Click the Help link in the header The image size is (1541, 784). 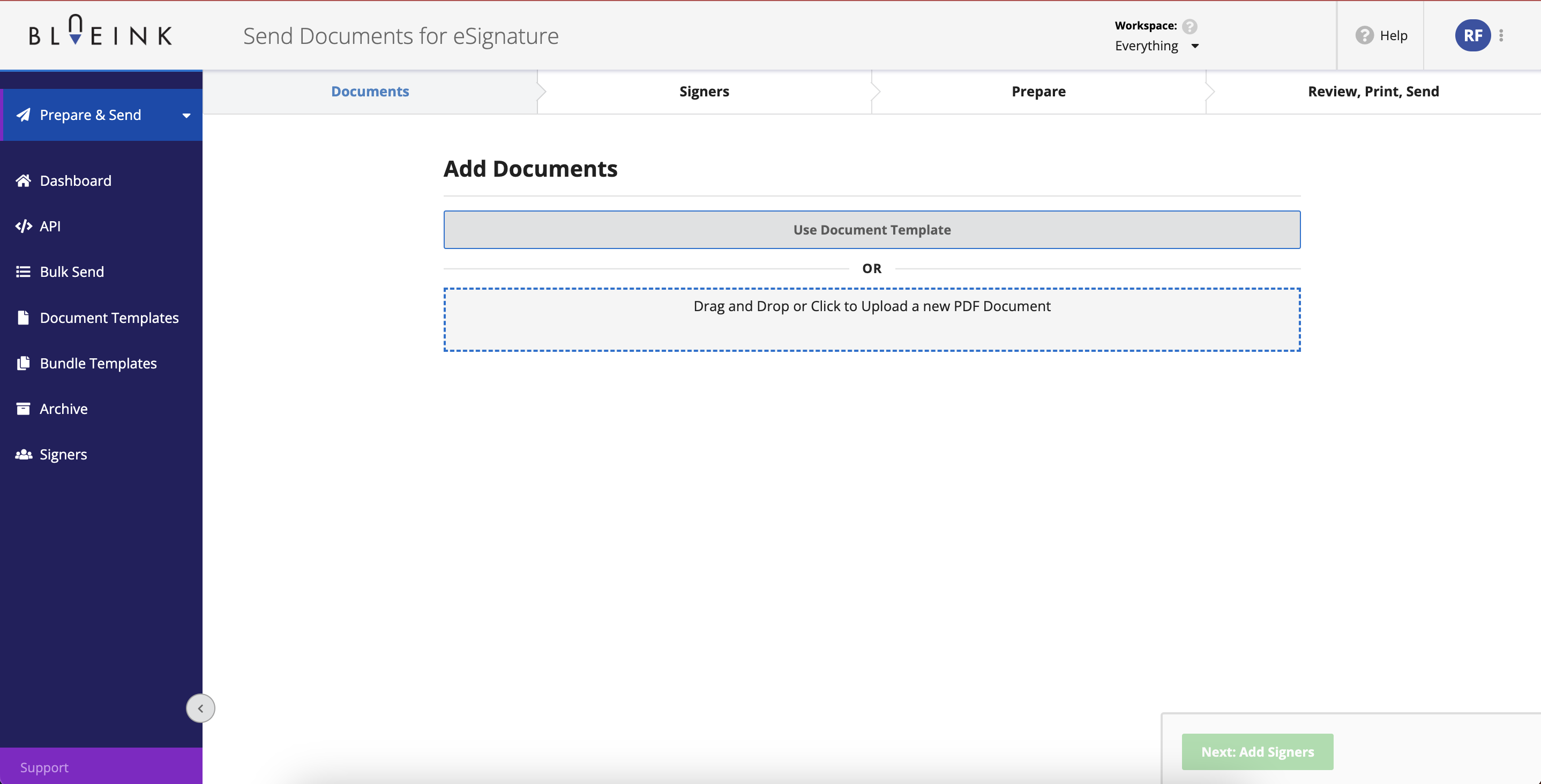pyautogui.click(x=1382, y=35)
